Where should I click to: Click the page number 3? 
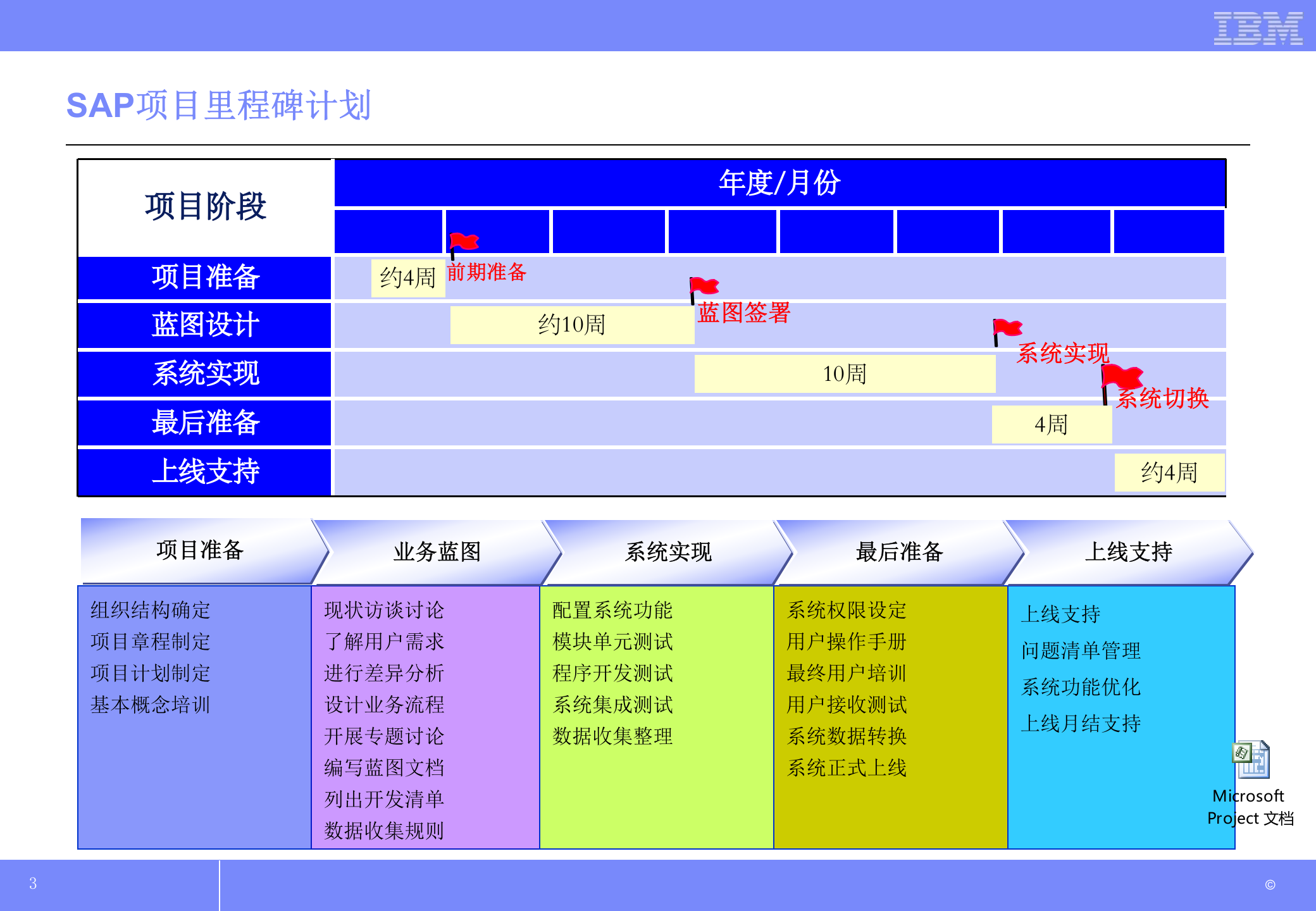pos(33,884)
